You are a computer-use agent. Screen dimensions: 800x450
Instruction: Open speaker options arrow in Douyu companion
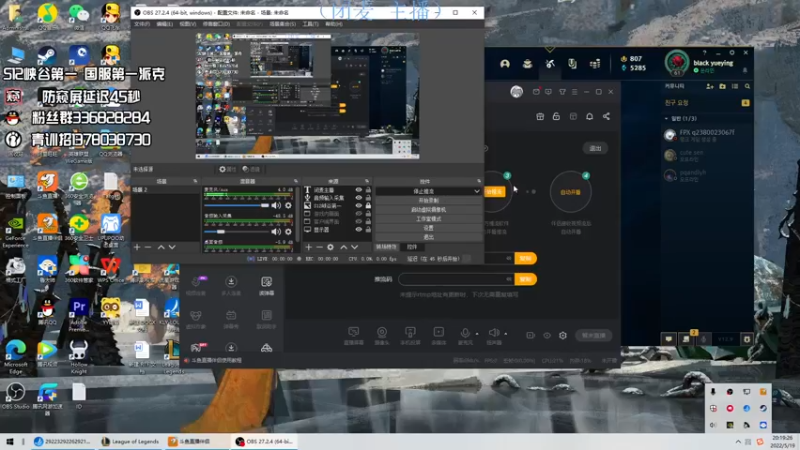pos(506,334)
